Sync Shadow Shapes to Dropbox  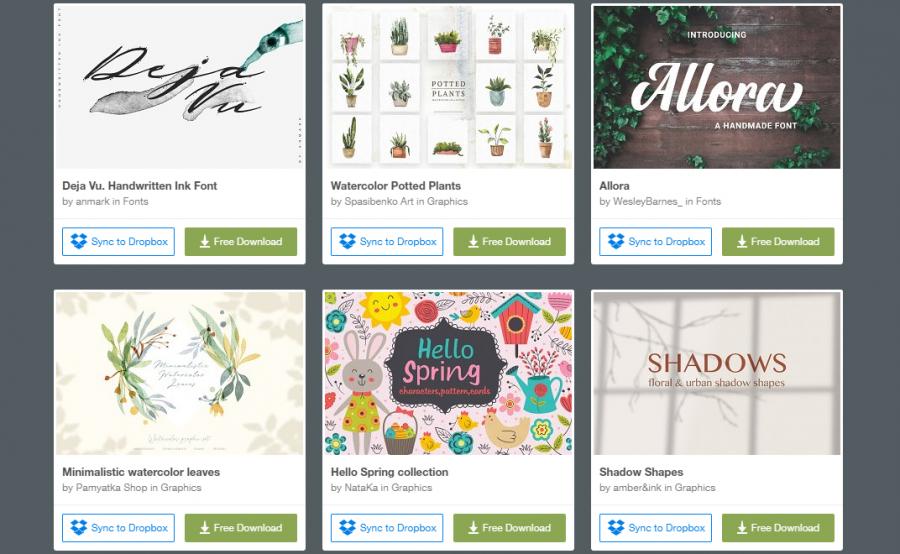pos(655,528)
